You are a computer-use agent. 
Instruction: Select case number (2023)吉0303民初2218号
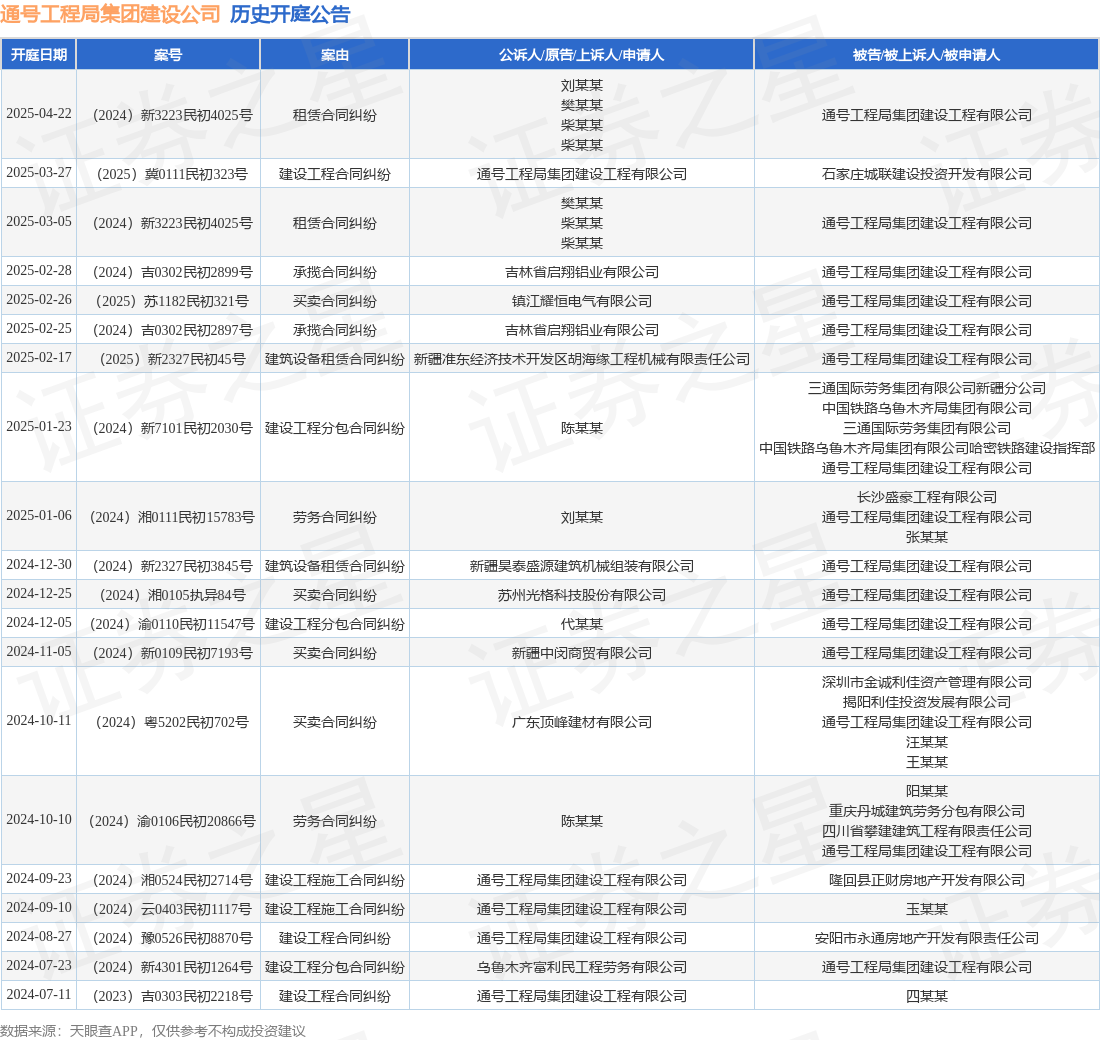(172, 996)
